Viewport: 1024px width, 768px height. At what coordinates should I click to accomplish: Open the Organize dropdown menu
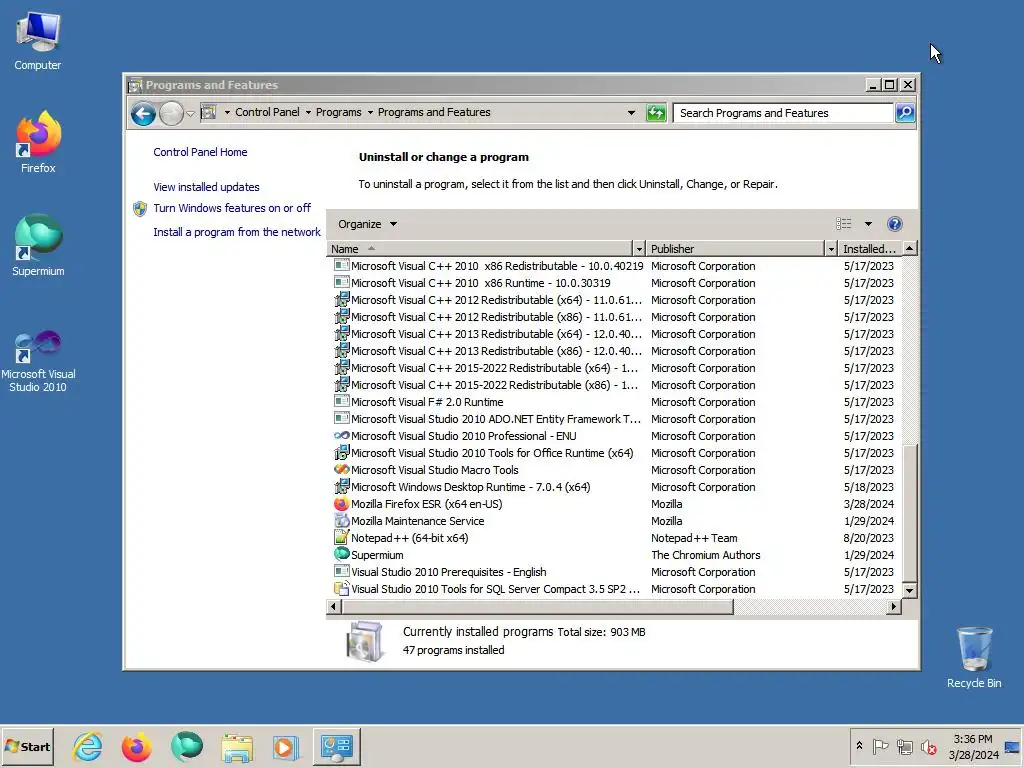click(x=367, y=224)
